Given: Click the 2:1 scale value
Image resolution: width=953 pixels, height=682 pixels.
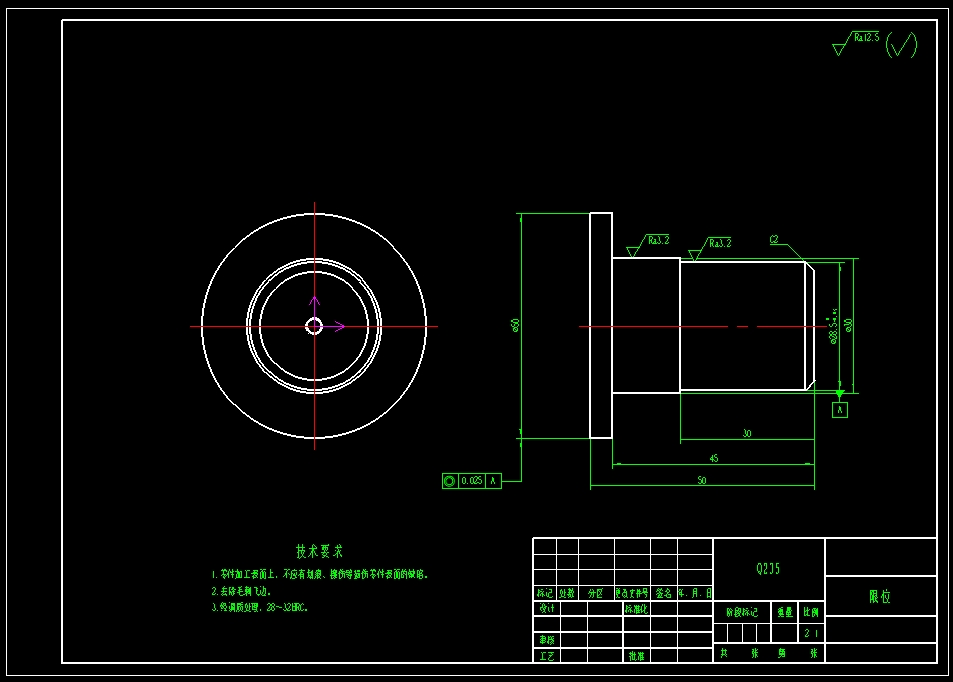Looking at the screenshot, I should pyautogui.click(x=811, y=633).
